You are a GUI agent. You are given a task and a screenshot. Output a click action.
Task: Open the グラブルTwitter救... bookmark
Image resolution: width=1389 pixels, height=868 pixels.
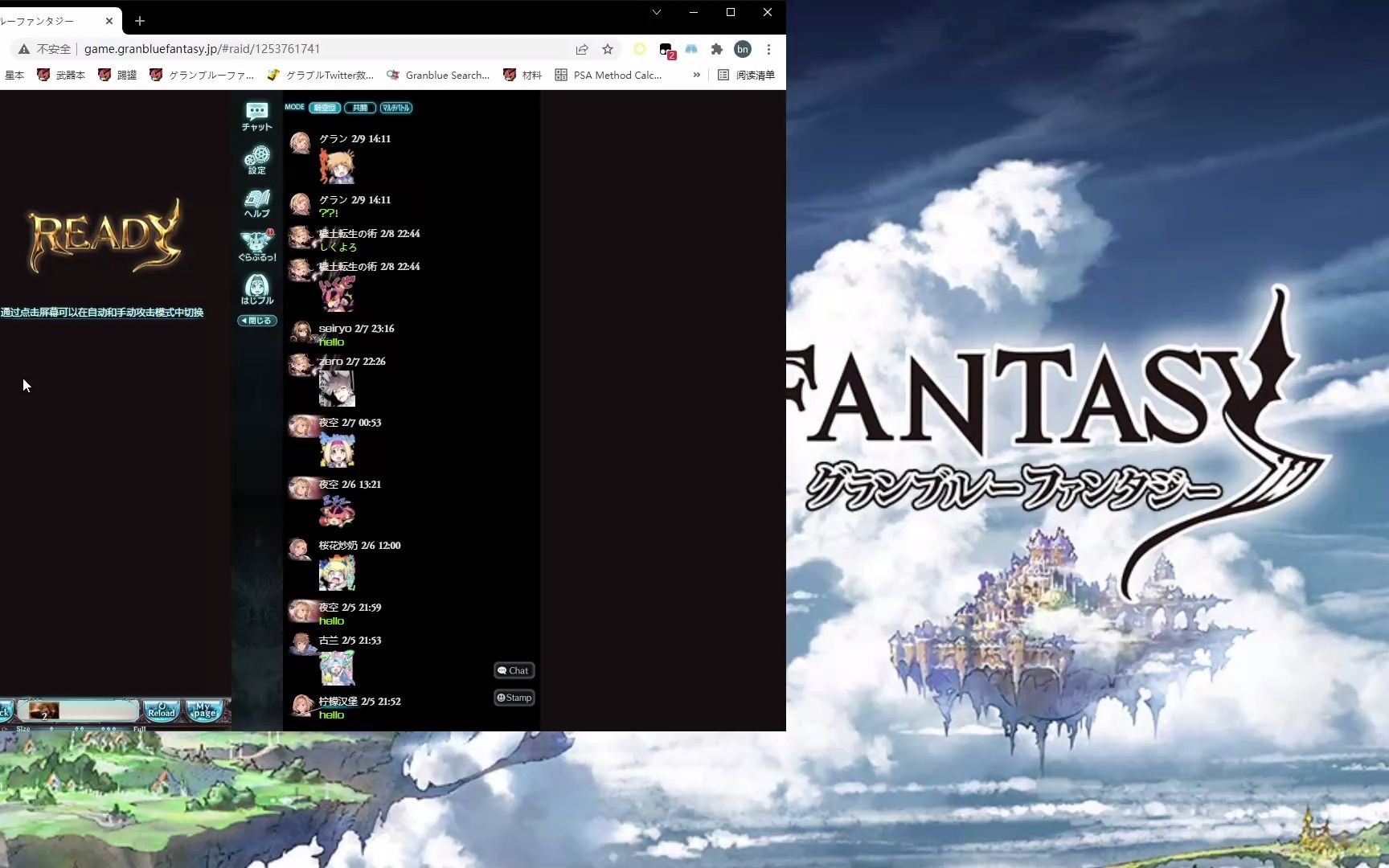coord(320,75)
